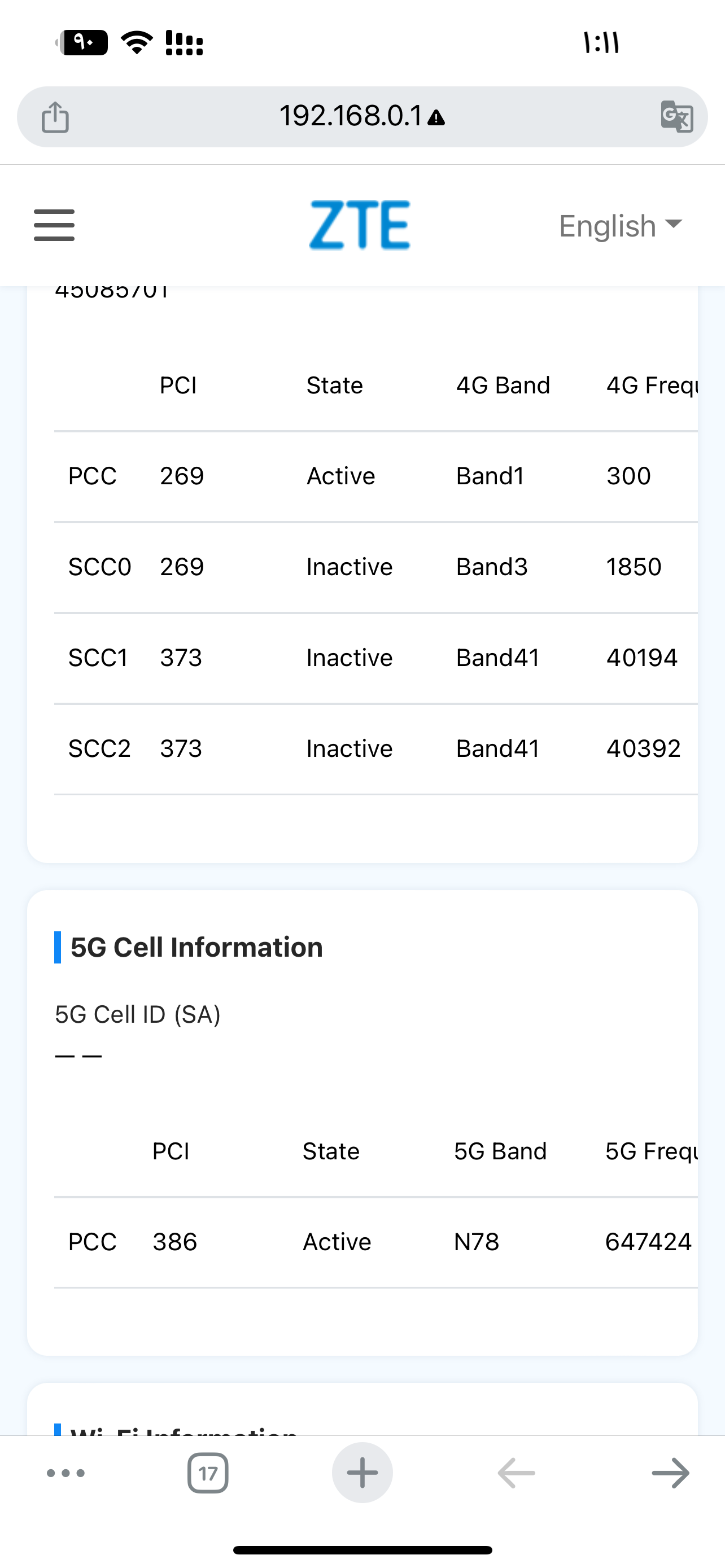Select the SCC0 row label
Viewport: 725px width, 1568px height.
click(x=99, y=567)
